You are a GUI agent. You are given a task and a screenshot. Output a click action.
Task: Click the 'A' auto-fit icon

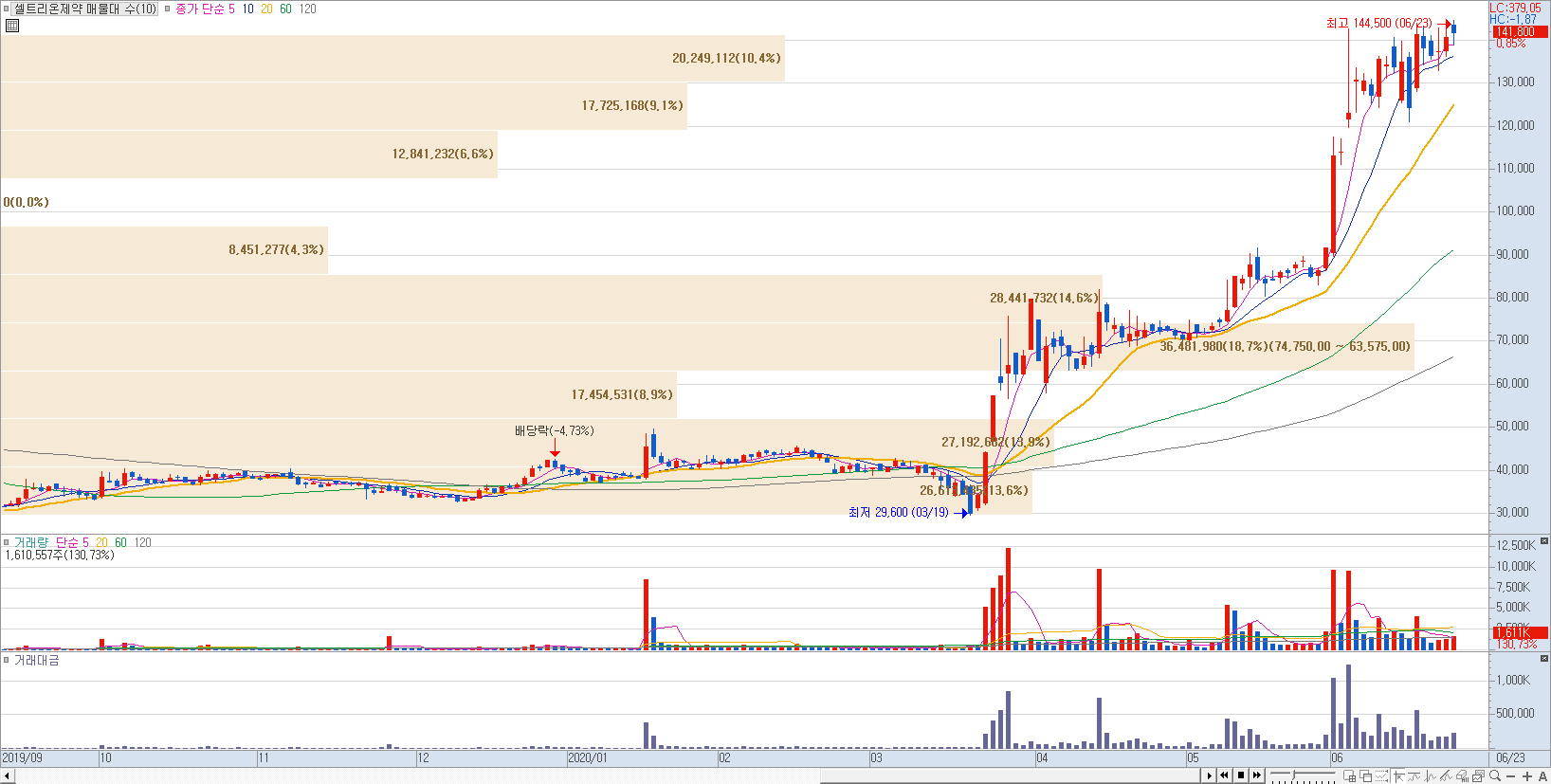[1542, 775]
